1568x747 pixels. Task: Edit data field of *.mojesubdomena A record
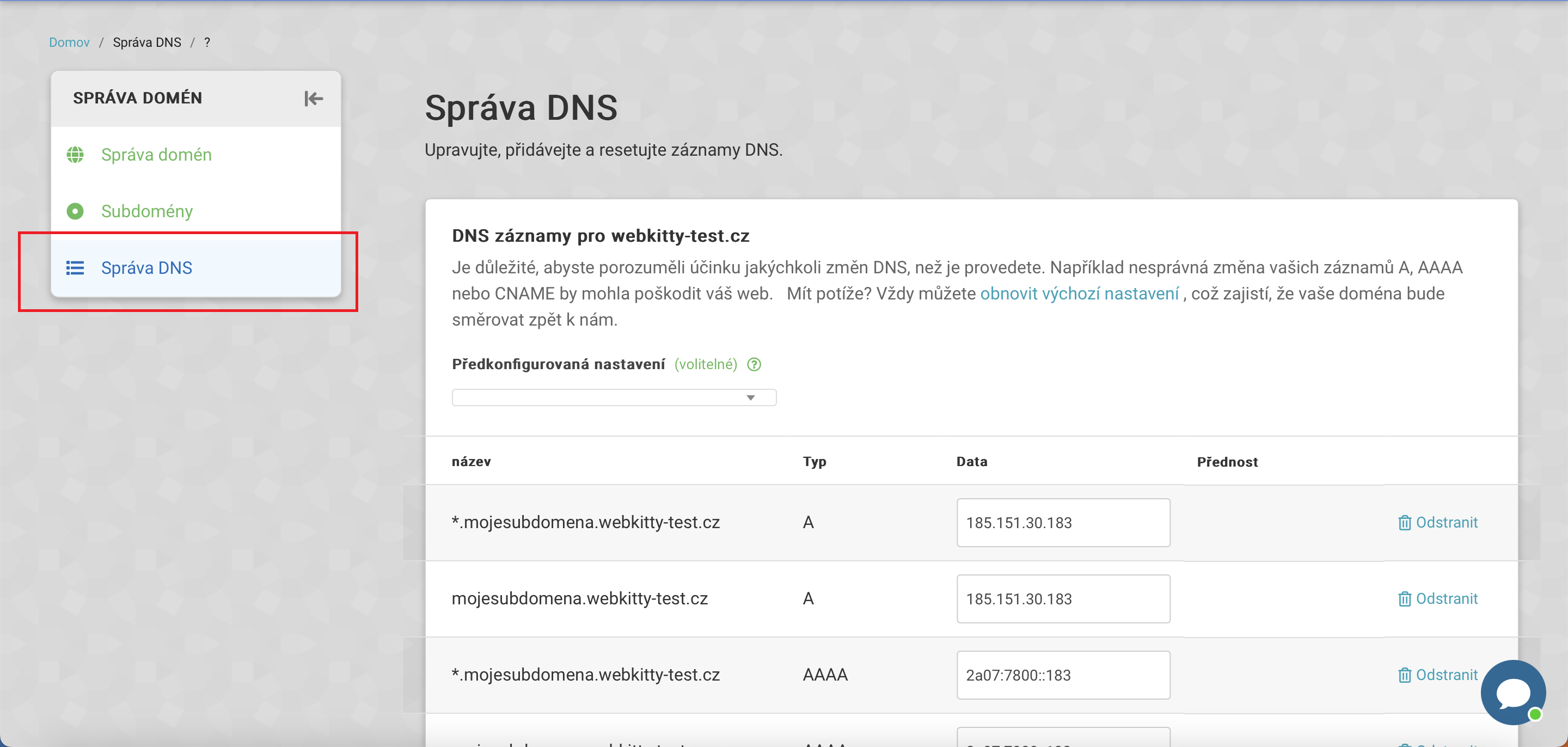[x=1063, y=522]
